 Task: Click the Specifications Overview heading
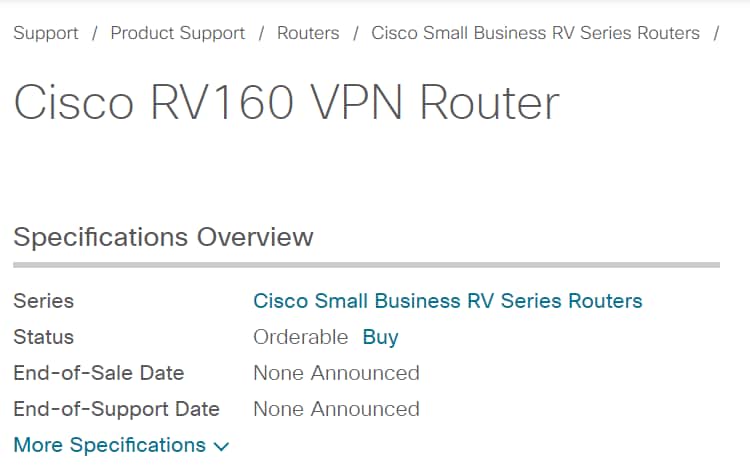[164, 237]
